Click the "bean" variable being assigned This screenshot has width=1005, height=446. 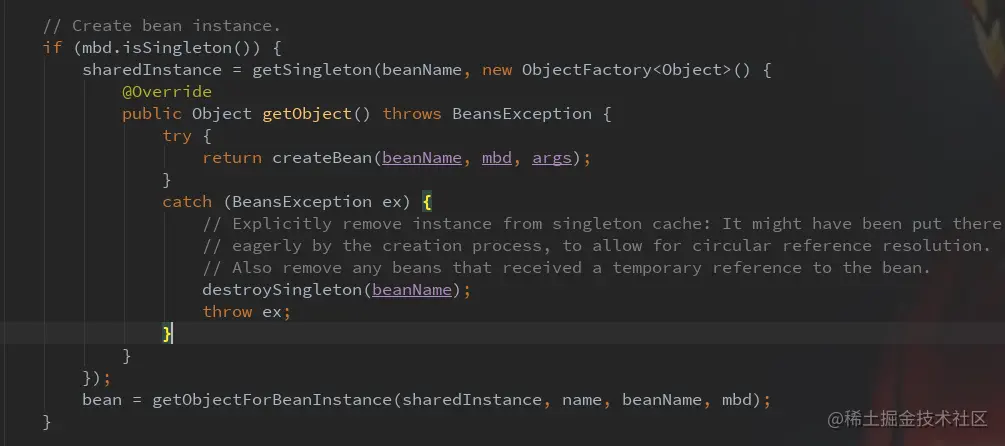pos(102,400)
